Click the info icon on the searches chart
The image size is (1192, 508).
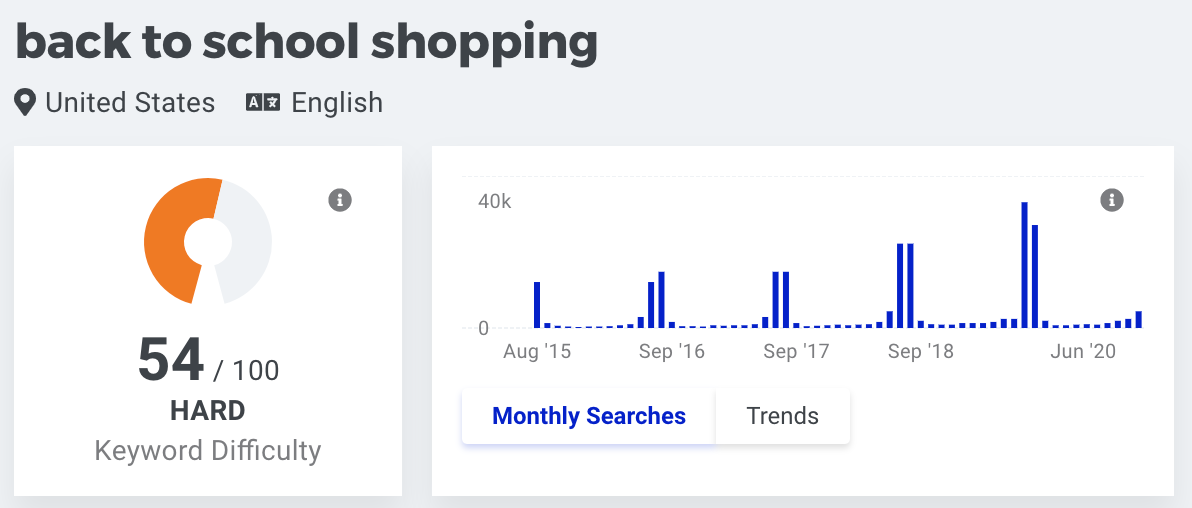[1112, 201]
